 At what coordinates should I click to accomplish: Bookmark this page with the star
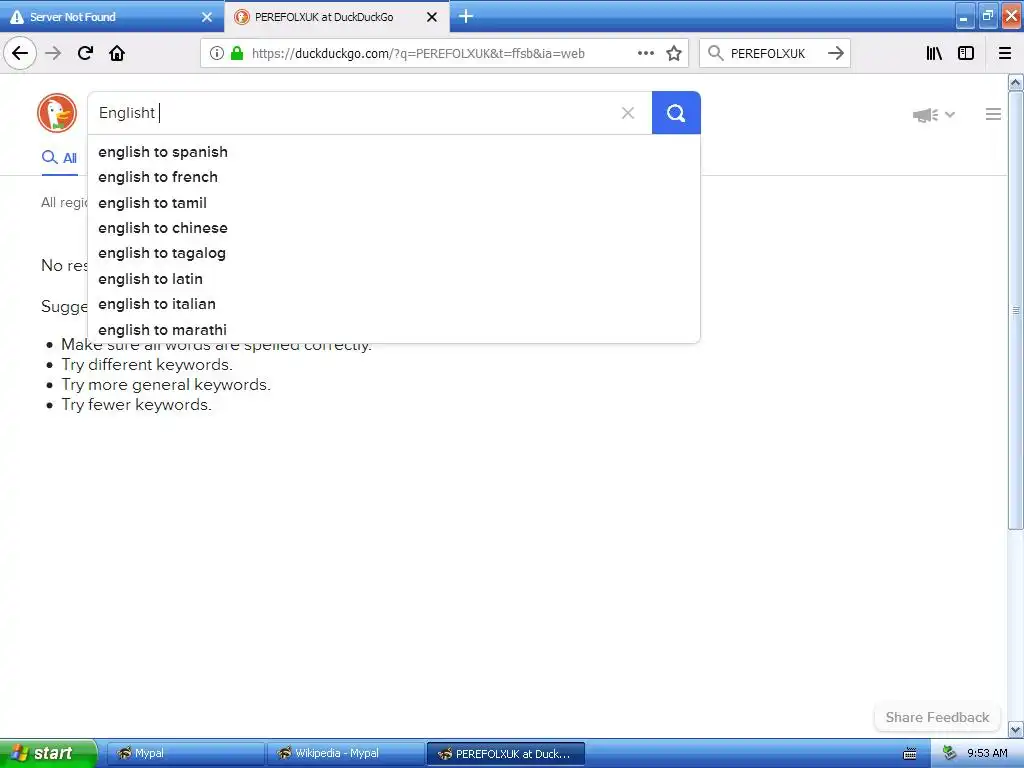pos(674,53)
